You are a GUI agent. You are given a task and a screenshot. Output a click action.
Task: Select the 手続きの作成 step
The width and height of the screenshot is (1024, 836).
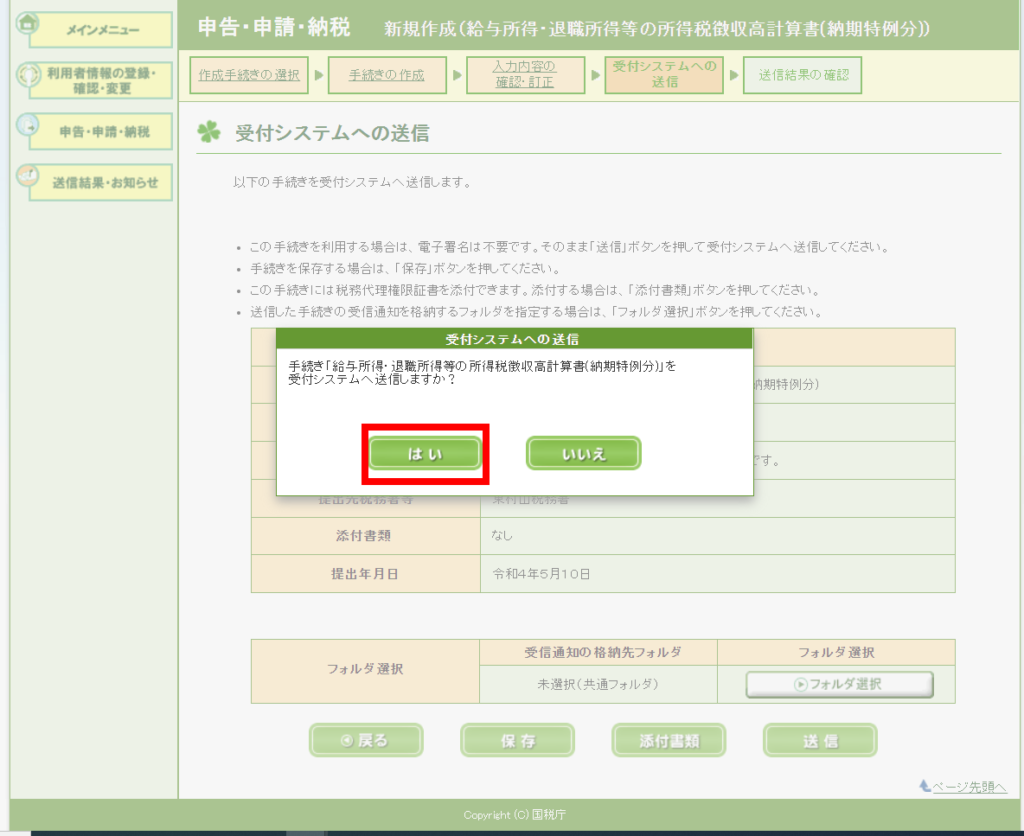pyautogui.click(x=386, y=75)
